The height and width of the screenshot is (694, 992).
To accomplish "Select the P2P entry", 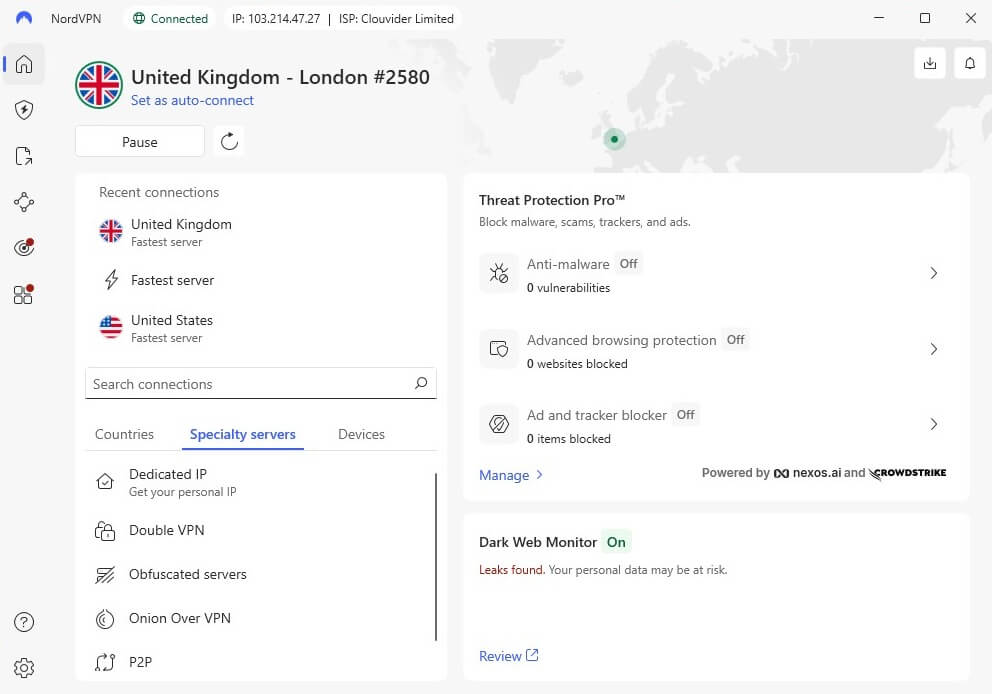I will point(259,662).
